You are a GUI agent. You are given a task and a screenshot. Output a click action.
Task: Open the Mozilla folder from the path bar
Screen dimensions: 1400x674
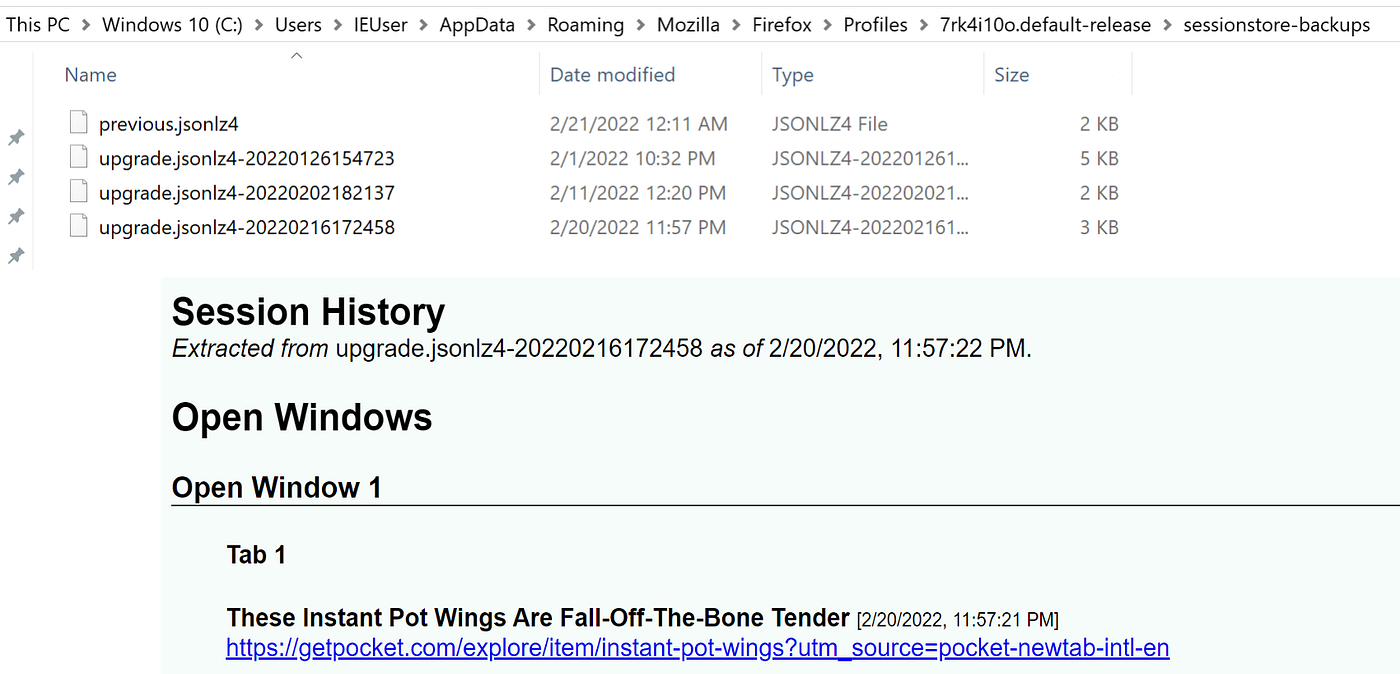coord(688,24)
